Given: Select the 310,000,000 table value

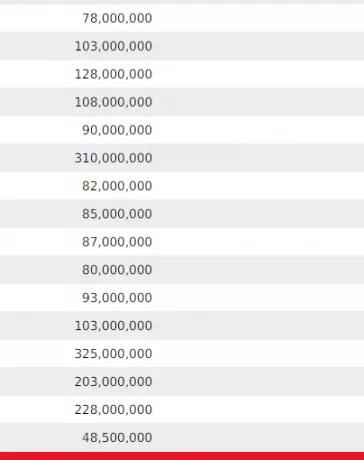Looking at the screenshot, I should [113, 158].
